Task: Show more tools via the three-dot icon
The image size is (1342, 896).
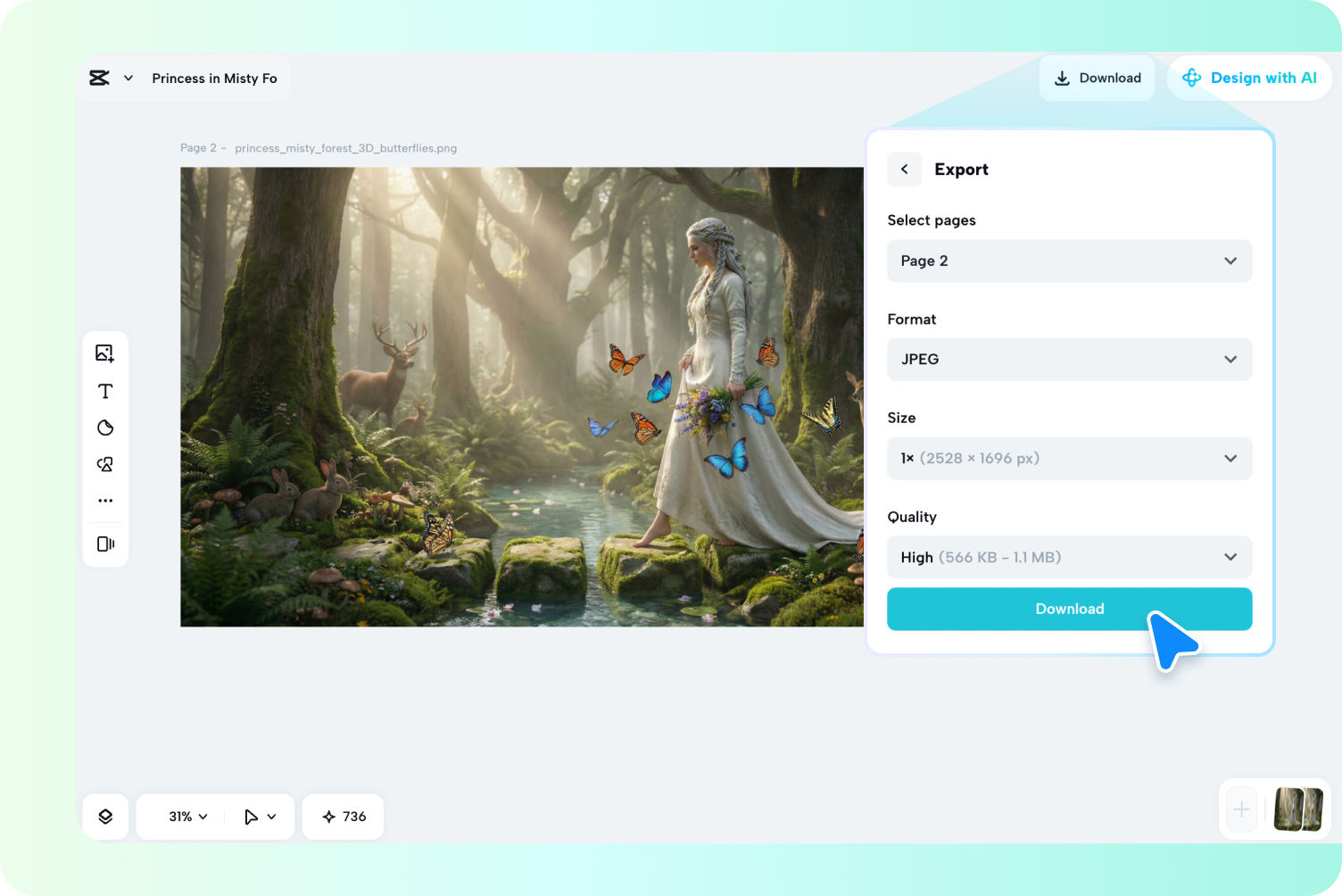Action: tap(105, 501)
